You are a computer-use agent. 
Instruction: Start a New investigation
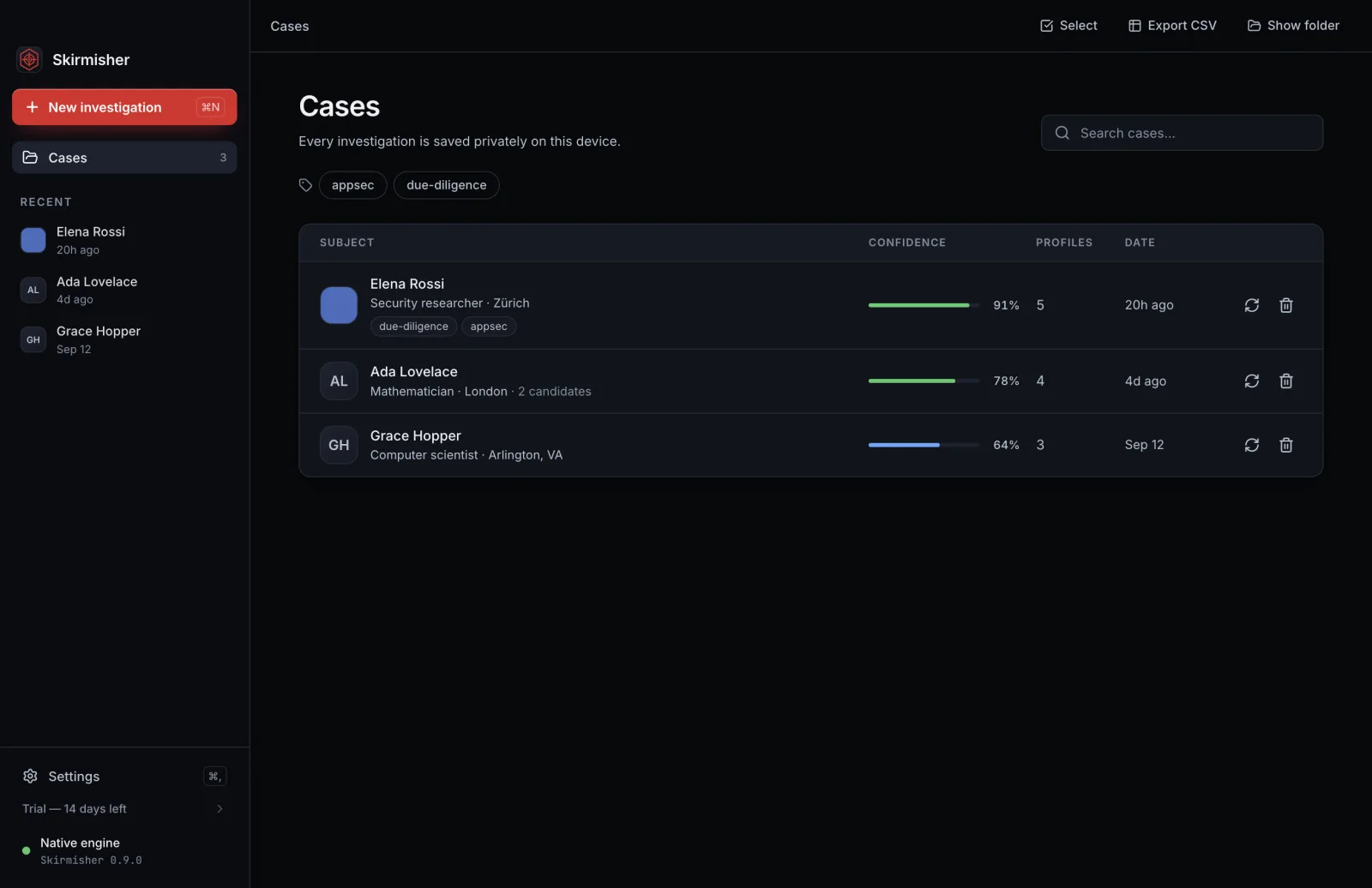[124, 107]
